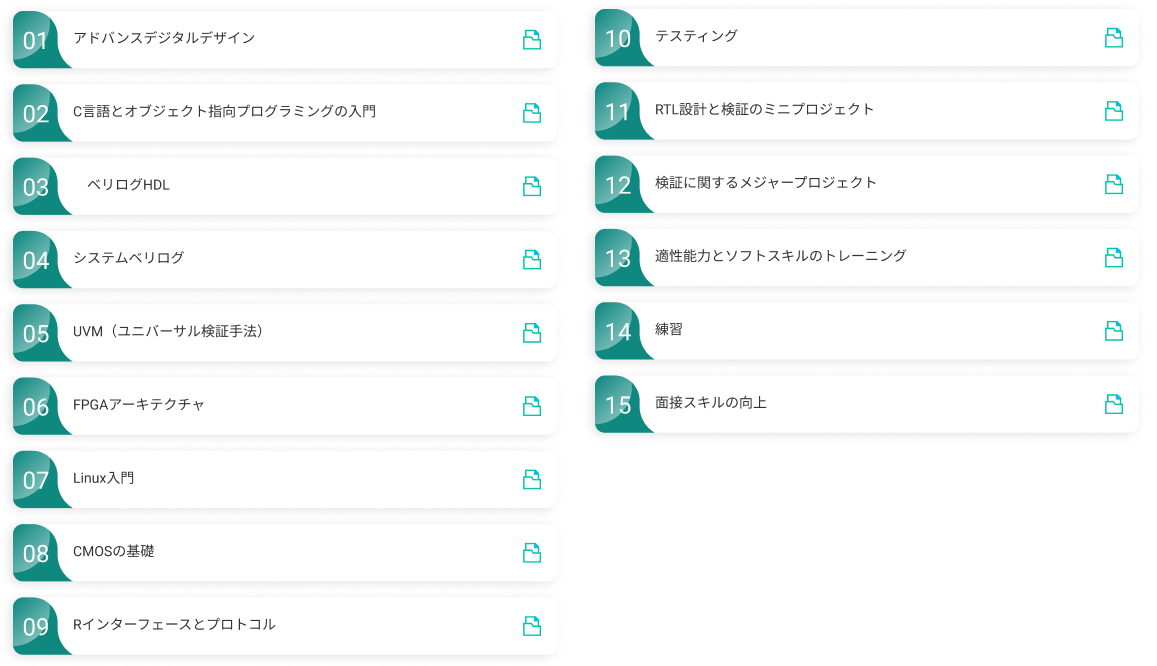Click document icon next to テスティング
1157x666 pixels.
1114,38
